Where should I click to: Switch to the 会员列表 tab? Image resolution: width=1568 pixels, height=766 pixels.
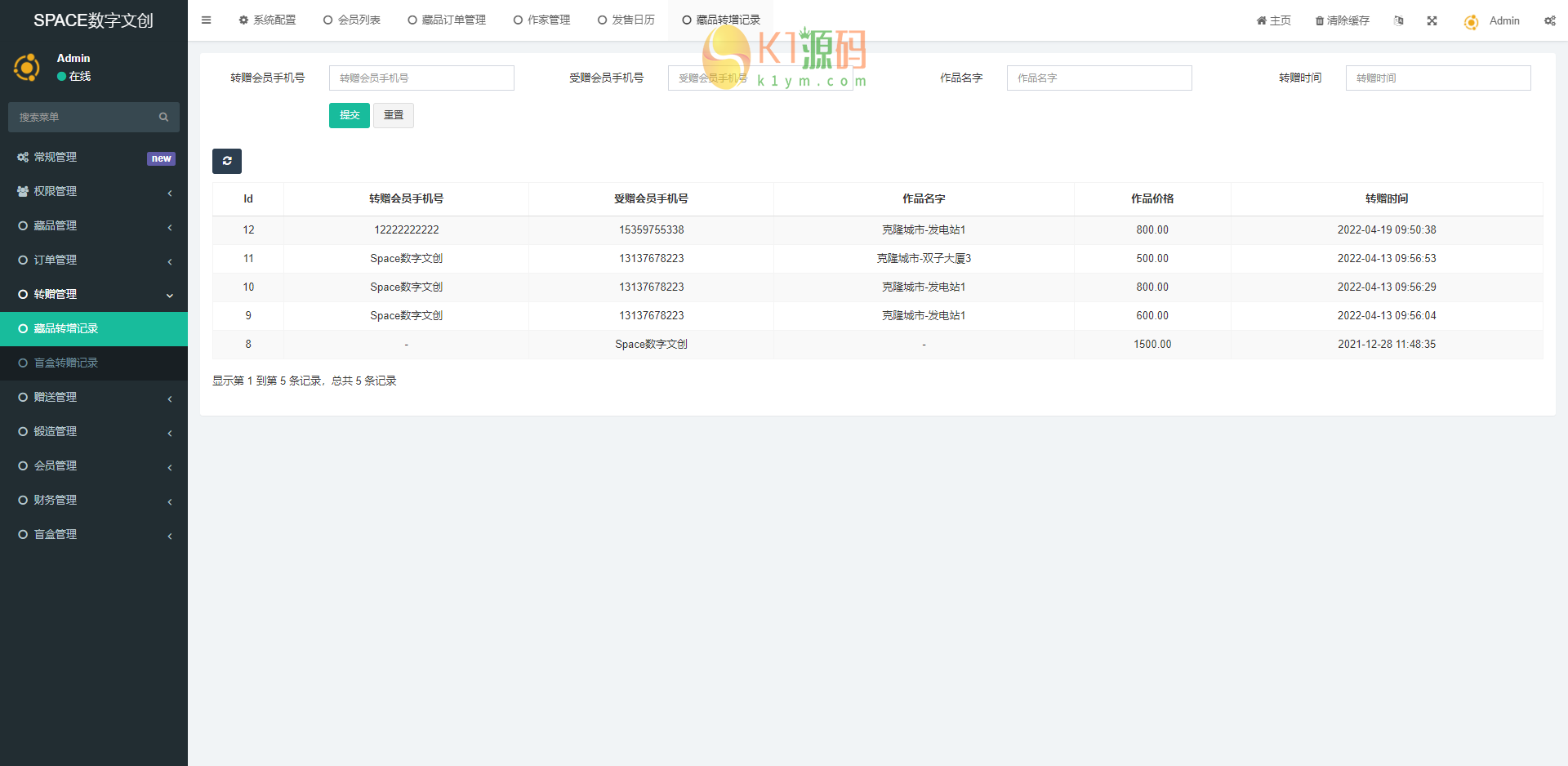(352, 20)
